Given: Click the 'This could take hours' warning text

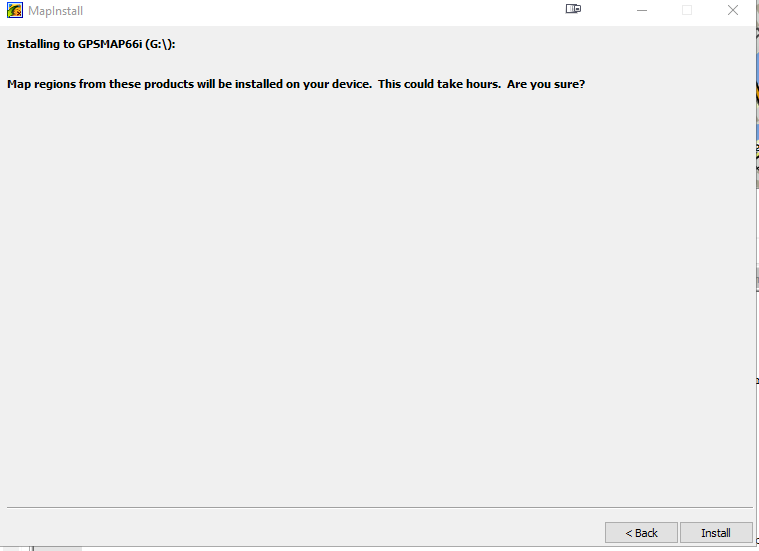Looking at the screenshot, I should 439,84.
